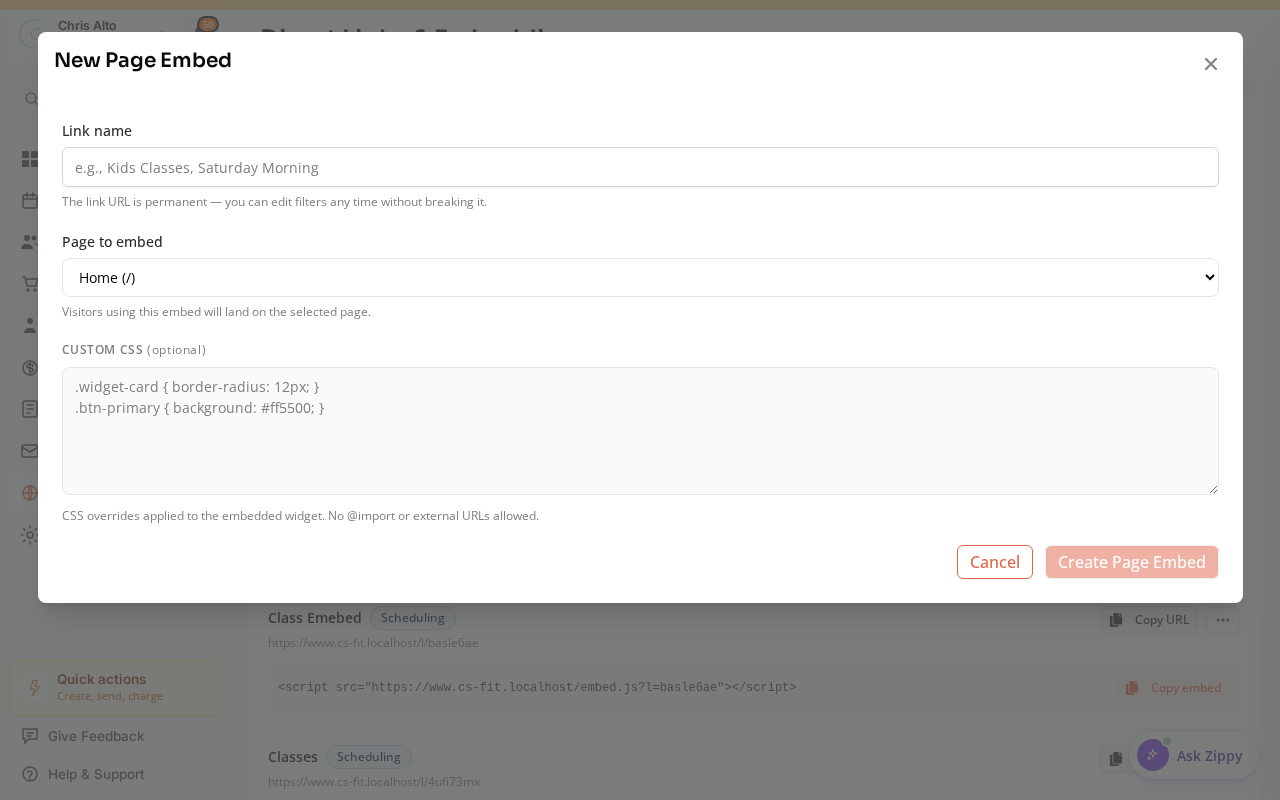
Task: Click the Help & Support question icon
Action: (30, 774)
